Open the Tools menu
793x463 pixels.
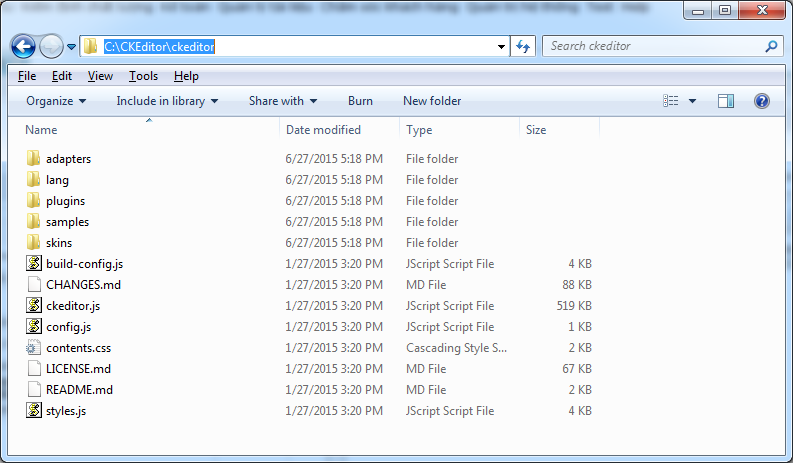coord(143,76)
